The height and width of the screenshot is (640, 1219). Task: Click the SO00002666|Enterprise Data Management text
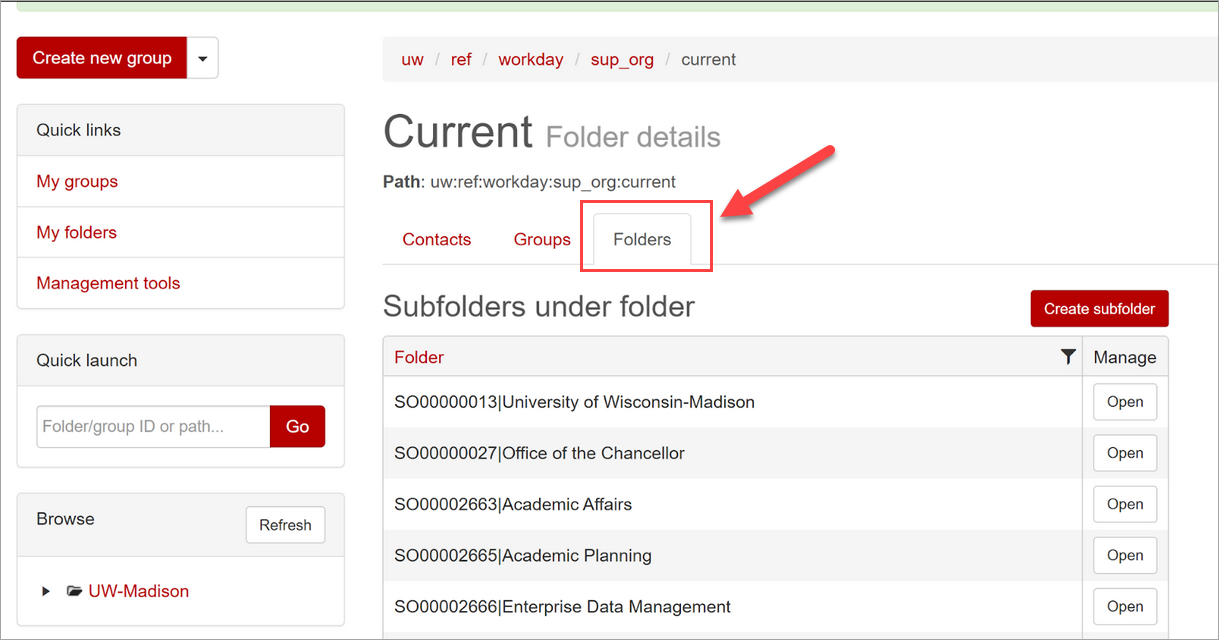pyautogui.click(x=562, y=606)
